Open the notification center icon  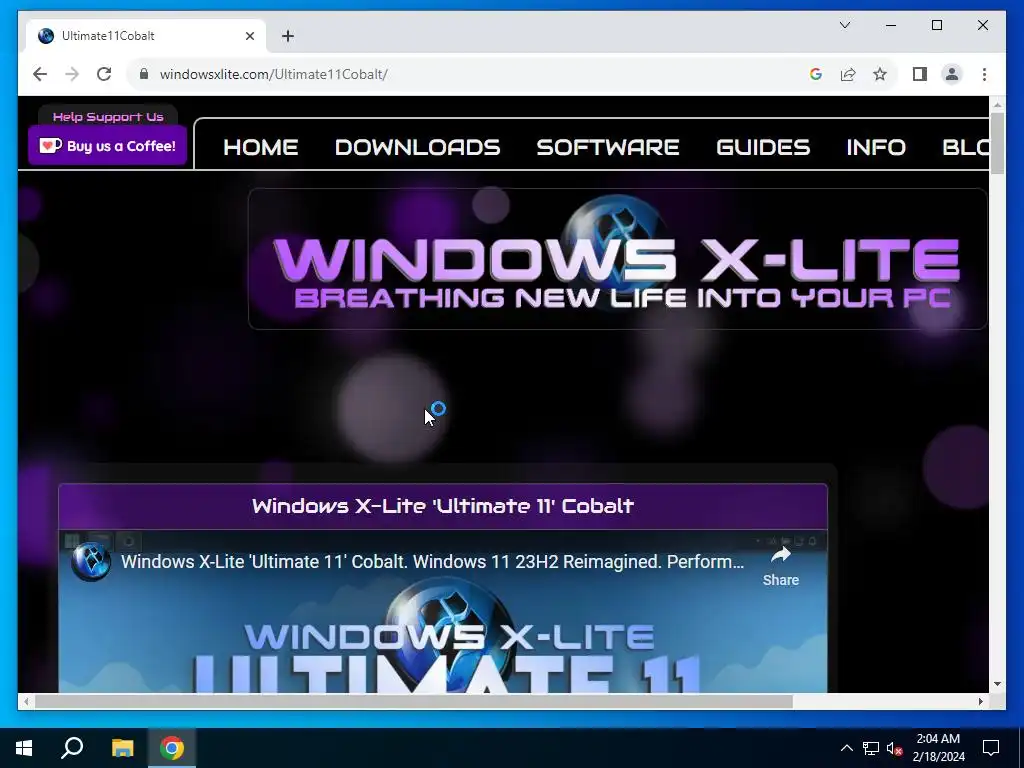[x=991, y=748]
